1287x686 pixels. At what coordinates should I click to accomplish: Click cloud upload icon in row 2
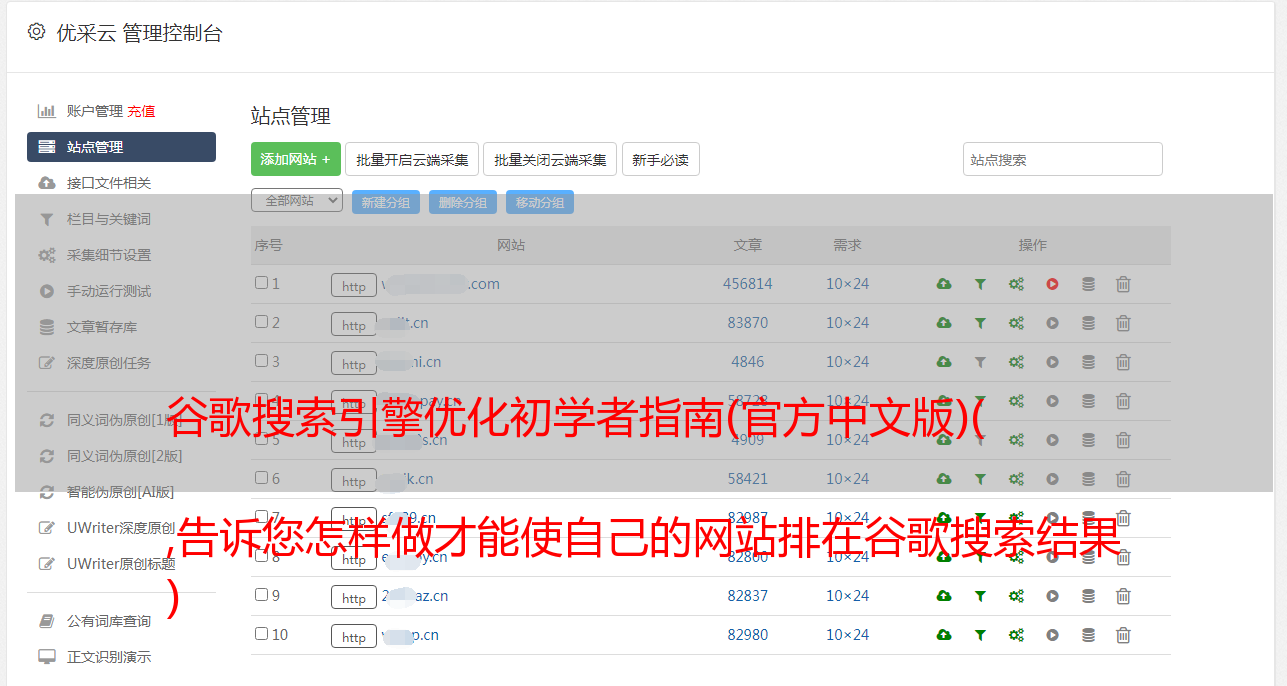coord(944,323)
